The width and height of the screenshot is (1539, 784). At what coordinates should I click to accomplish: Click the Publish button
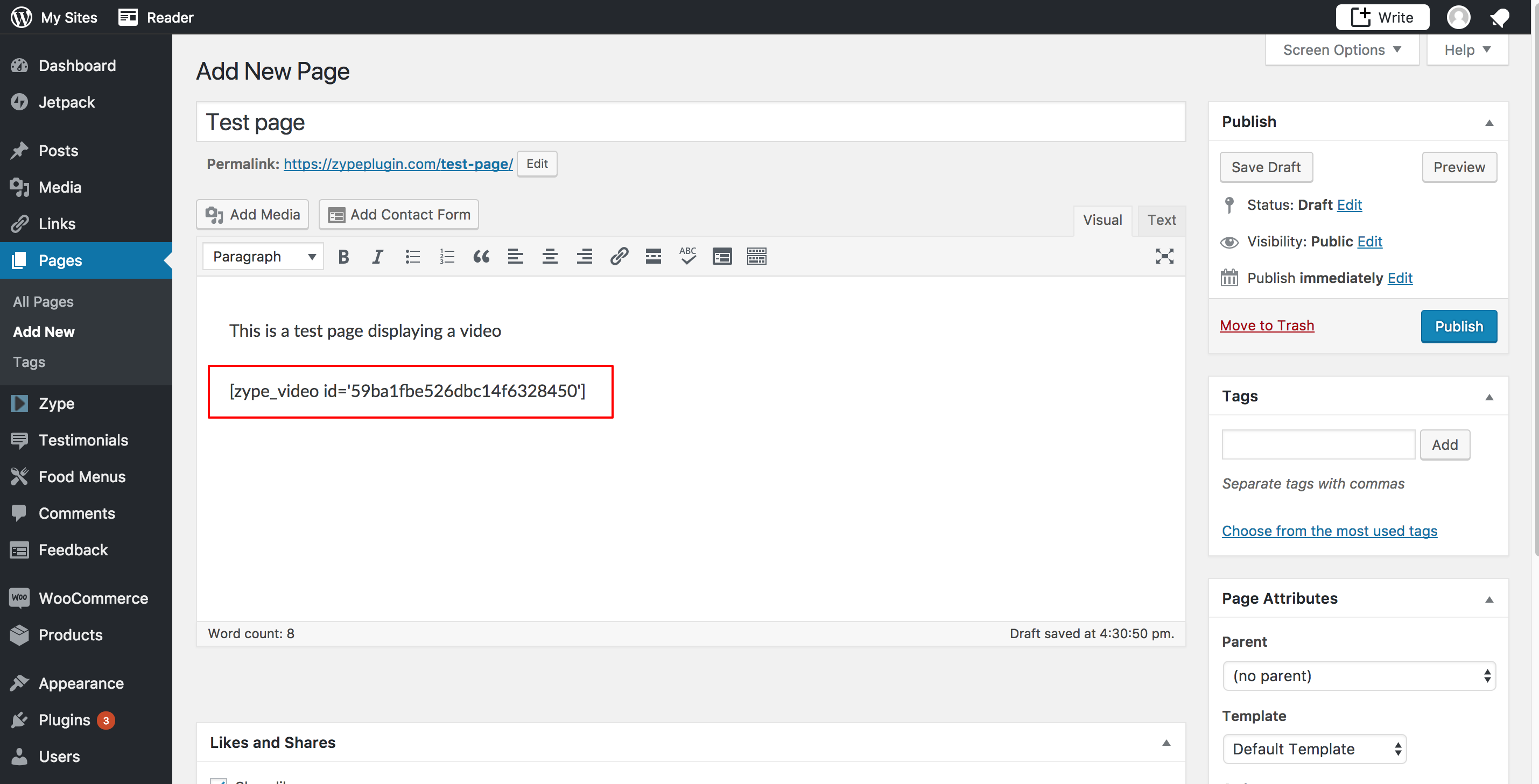click(x=1459, y=326)
